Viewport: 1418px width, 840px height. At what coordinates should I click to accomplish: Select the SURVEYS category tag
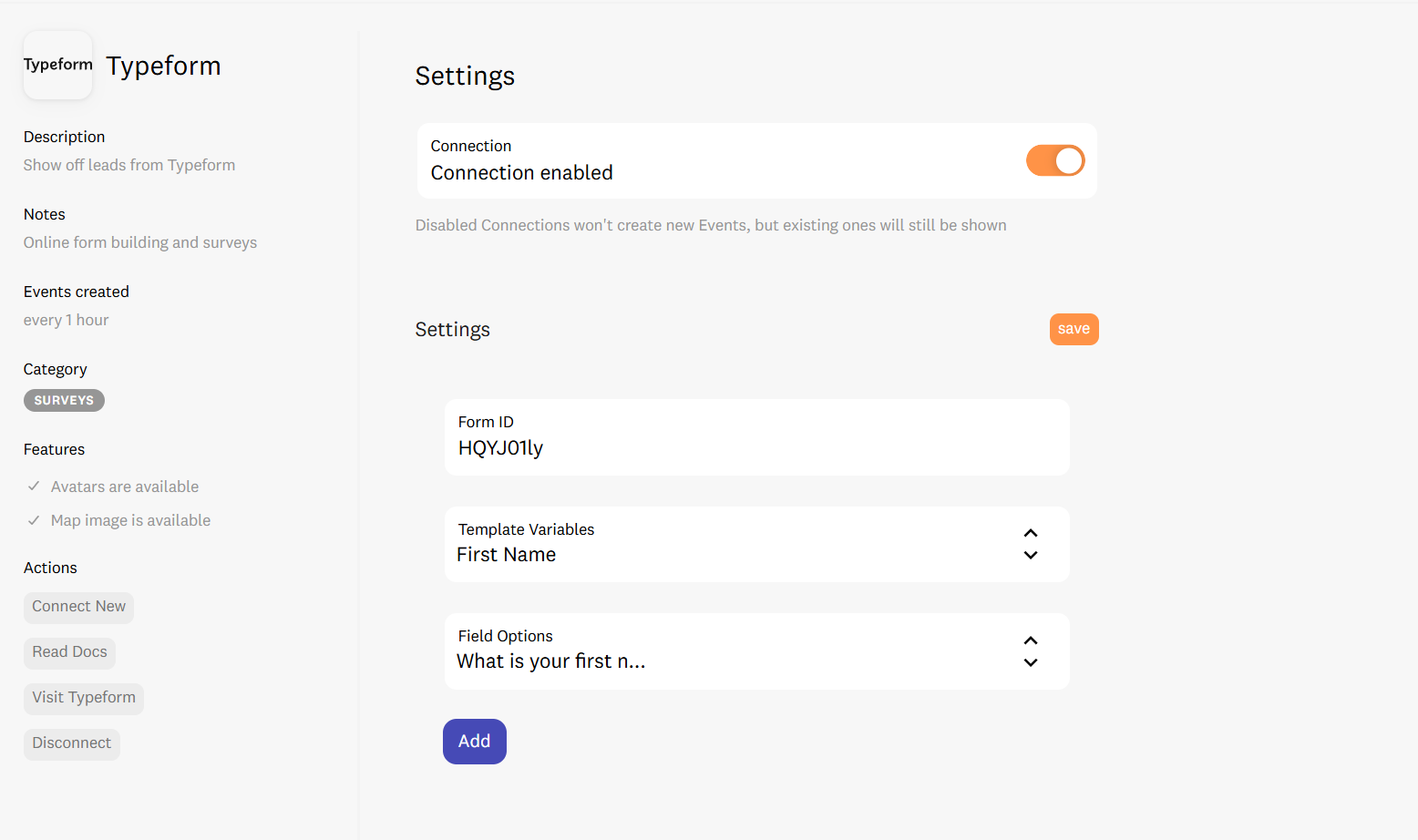coord(64,401)
